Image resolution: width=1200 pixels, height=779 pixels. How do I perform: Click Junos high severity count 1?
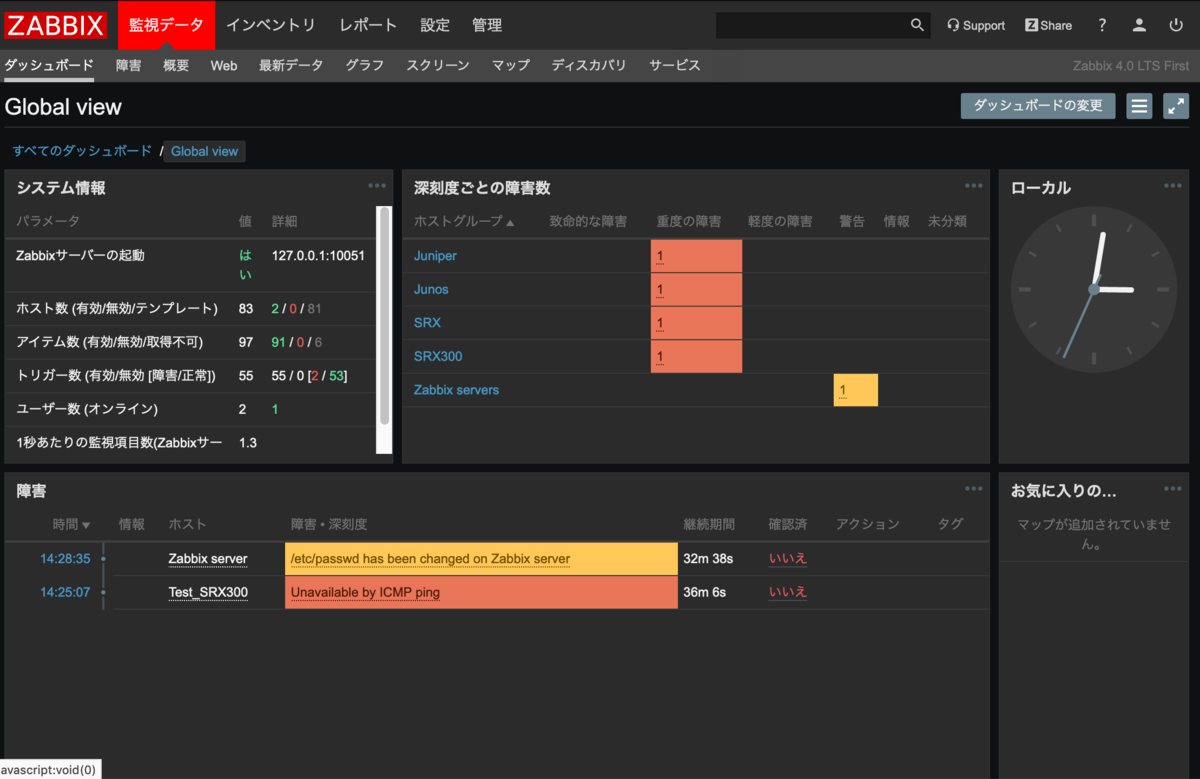[660, 290]
